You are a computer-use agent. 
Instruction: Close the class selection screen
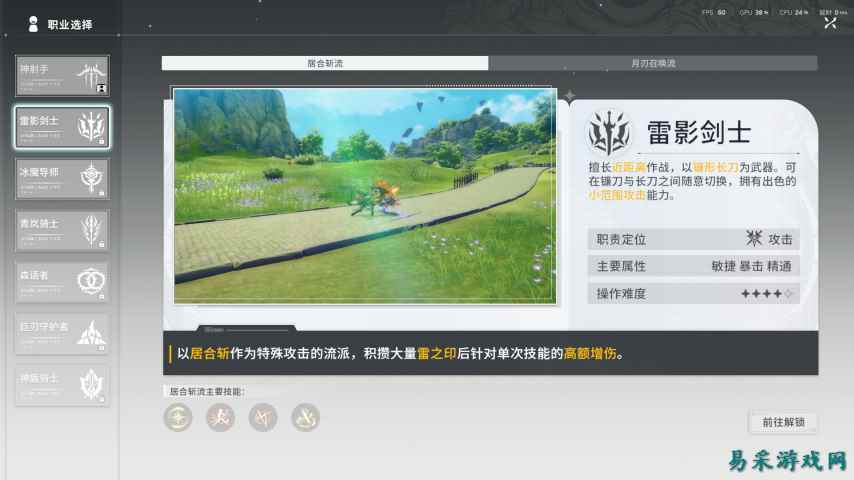click(830, 23)
